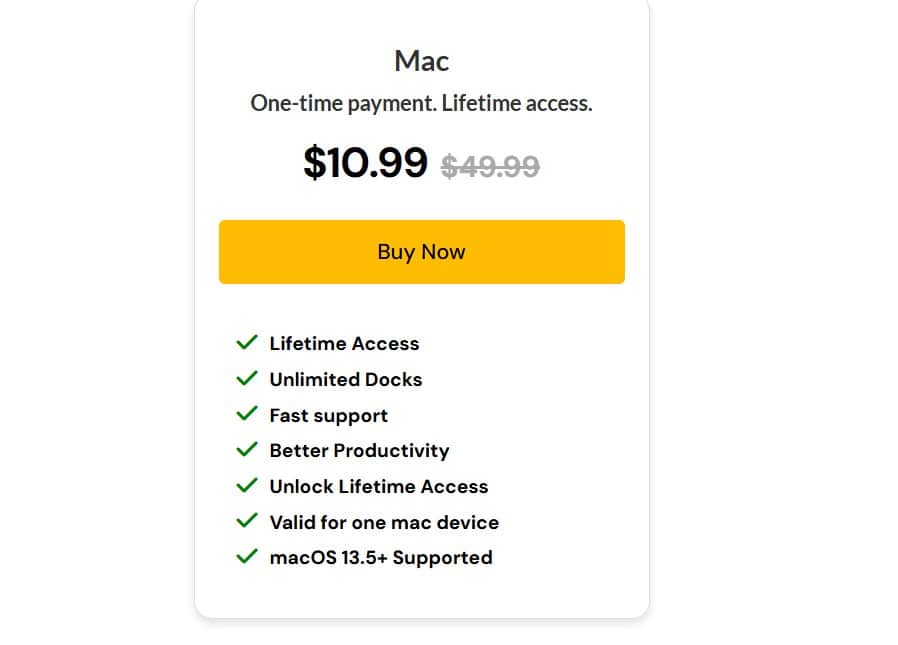Image resolution: width=898 pixels, height=645 pixels.
Task: Click the checkmark next to Unlimited Docks
Action: pyautogui.click(x=246, y=379)
